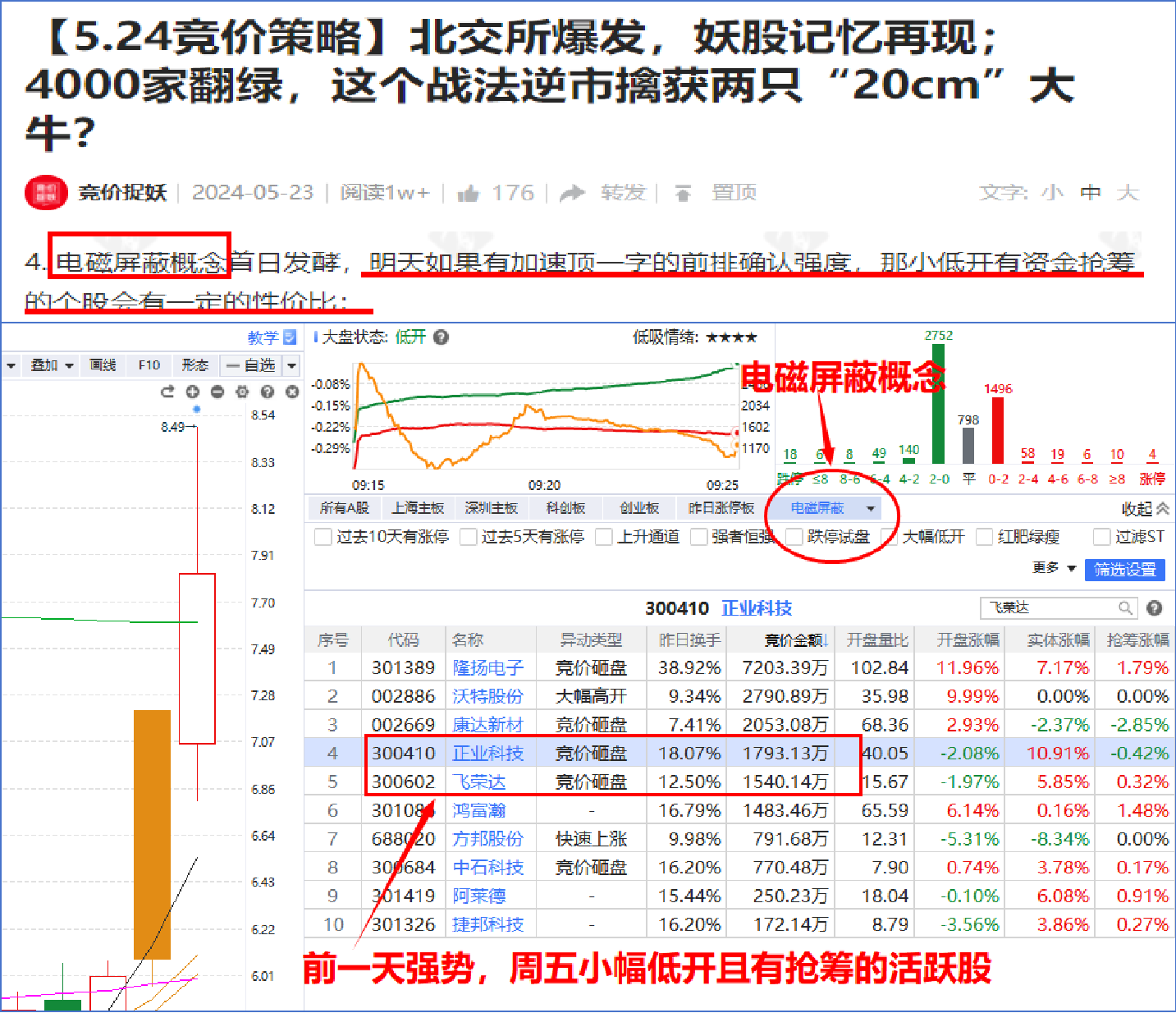The width and height of the screenshot is (1176, 1013).
Task: Click the 筛选设置 button
Action: (x=1124, y=569)
